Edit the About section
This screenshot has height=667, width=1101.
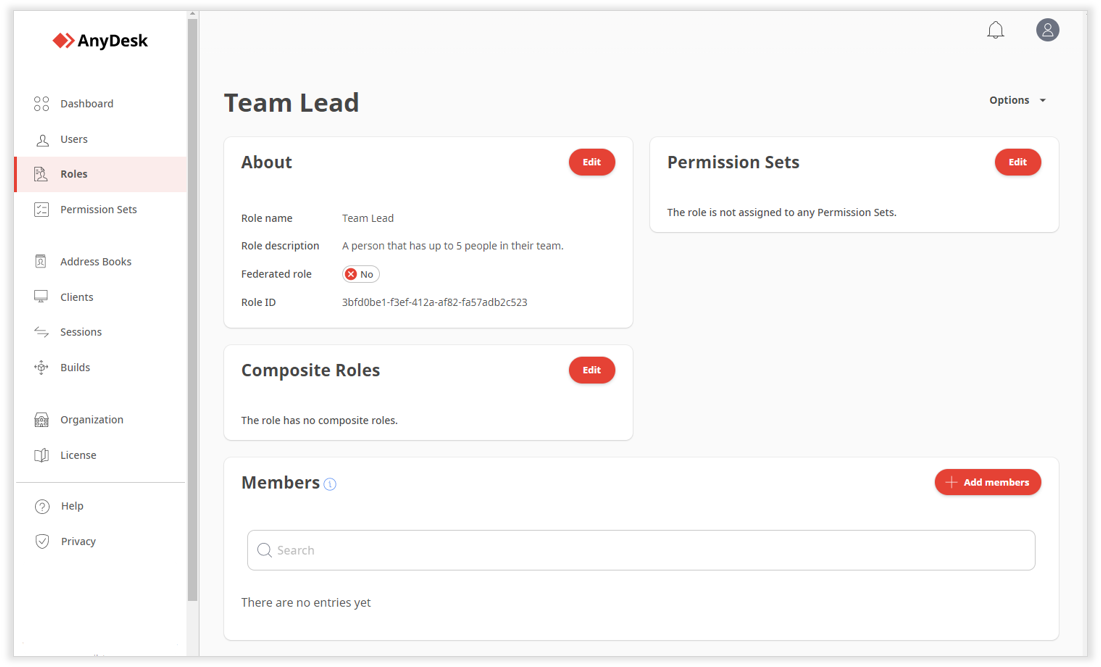tap(592, 162)
